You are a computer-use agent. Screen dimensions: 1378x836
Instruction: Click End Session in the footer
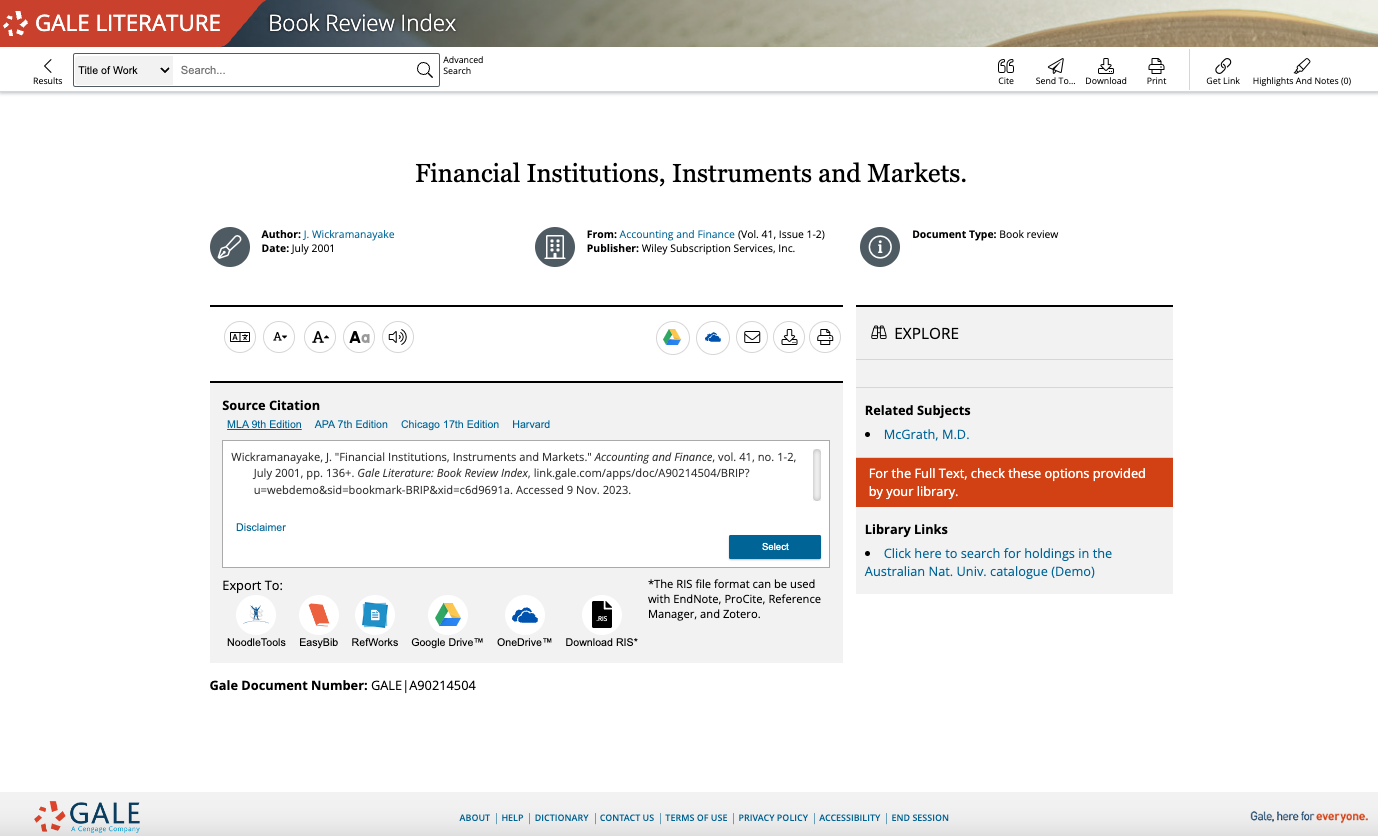pos(920,818)
